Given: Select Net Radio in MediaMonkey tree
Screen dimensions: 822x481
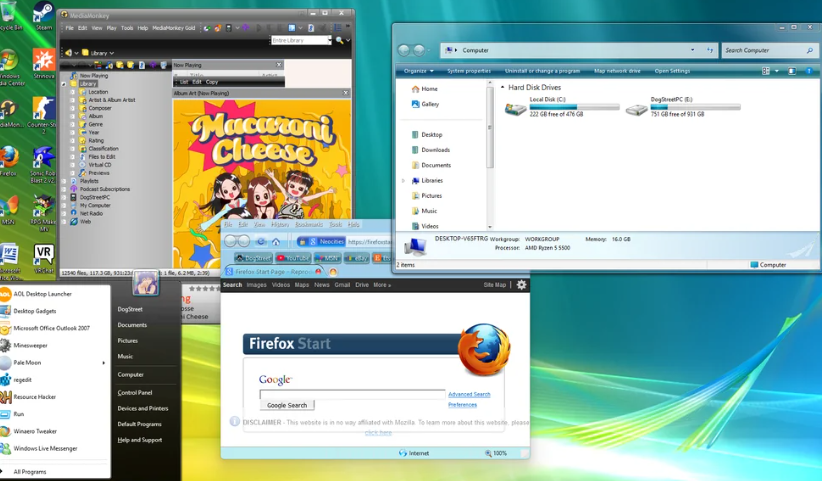Looking at the screenshot, I should coord(91,213).
